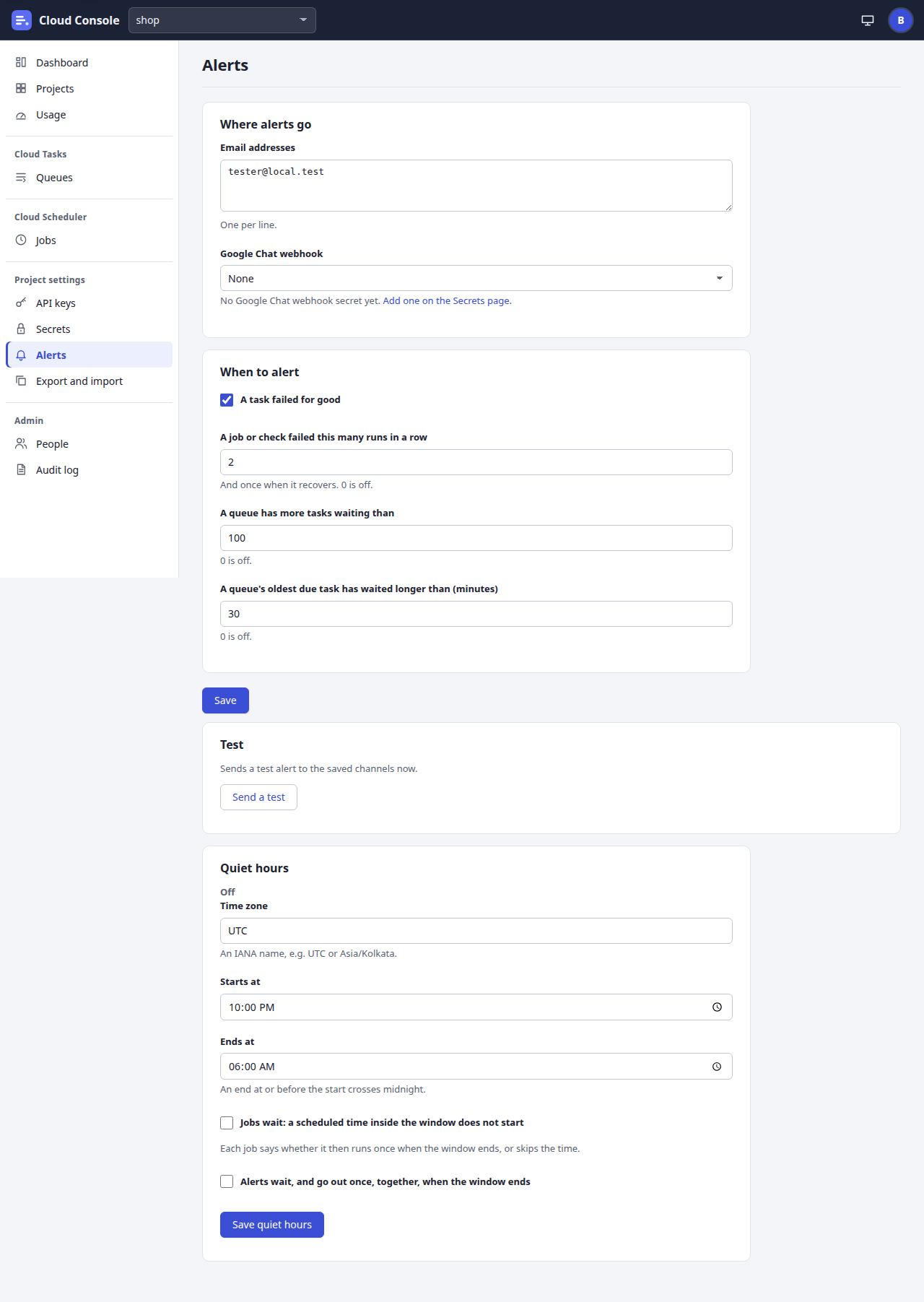Image resolution: width=924 pixels, height=1302 pixels.
Task: Open People in Admin section
Action: click(x=90, y=444)
